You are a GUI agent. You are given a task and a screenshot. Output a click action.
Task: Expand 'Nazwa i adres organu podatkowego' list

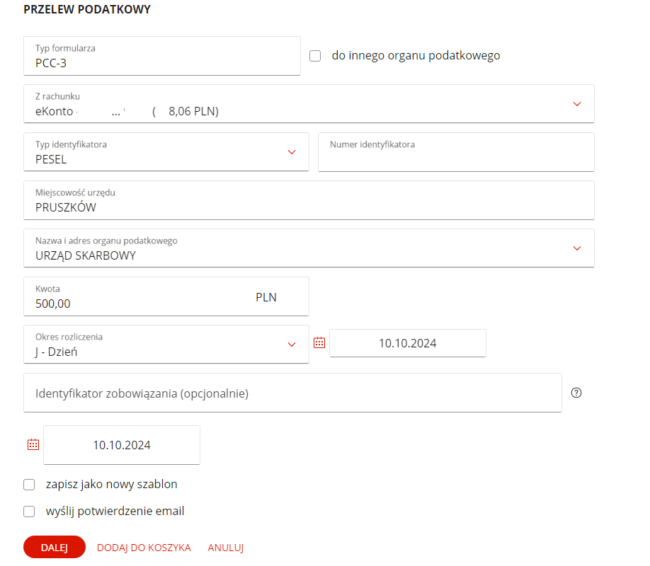click(577, 248)
